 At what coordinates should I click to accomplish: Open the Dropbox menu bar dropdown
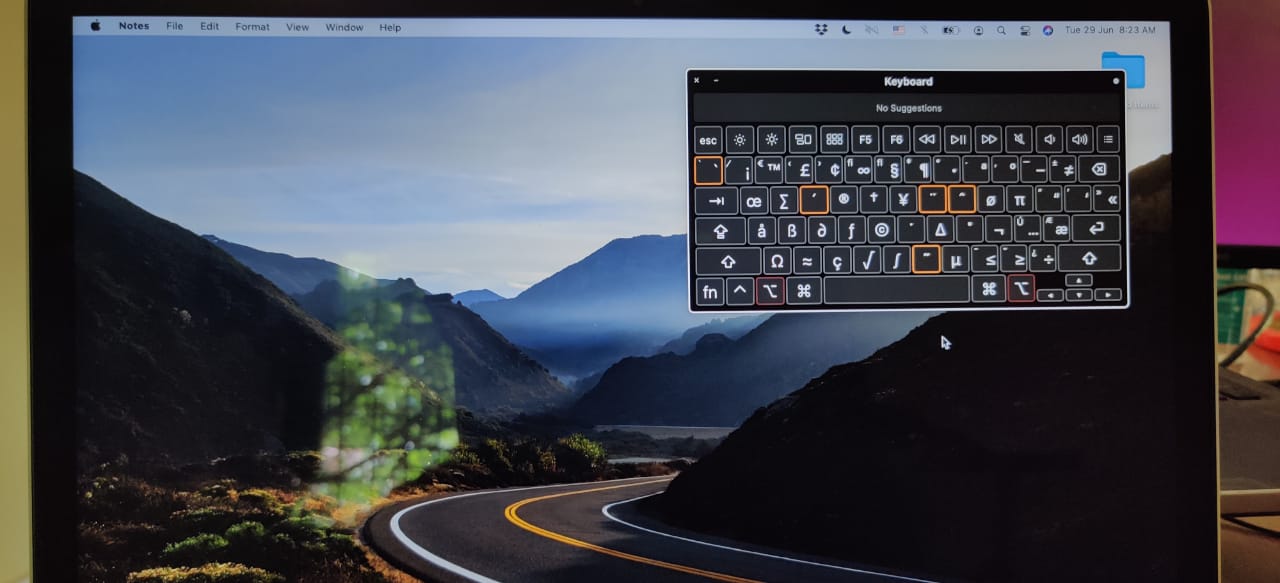click(821, 30)
